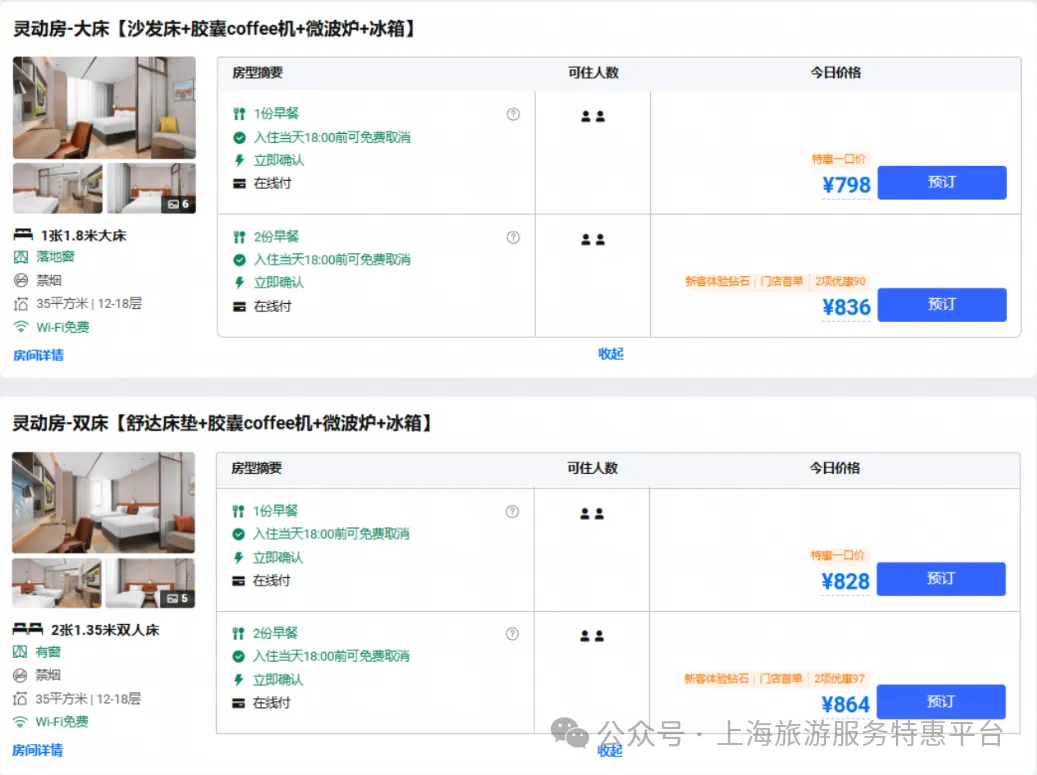Collapse rates with 收起 under big-bed room
This screenshot has width=1037, height=775.
(610, 354)
